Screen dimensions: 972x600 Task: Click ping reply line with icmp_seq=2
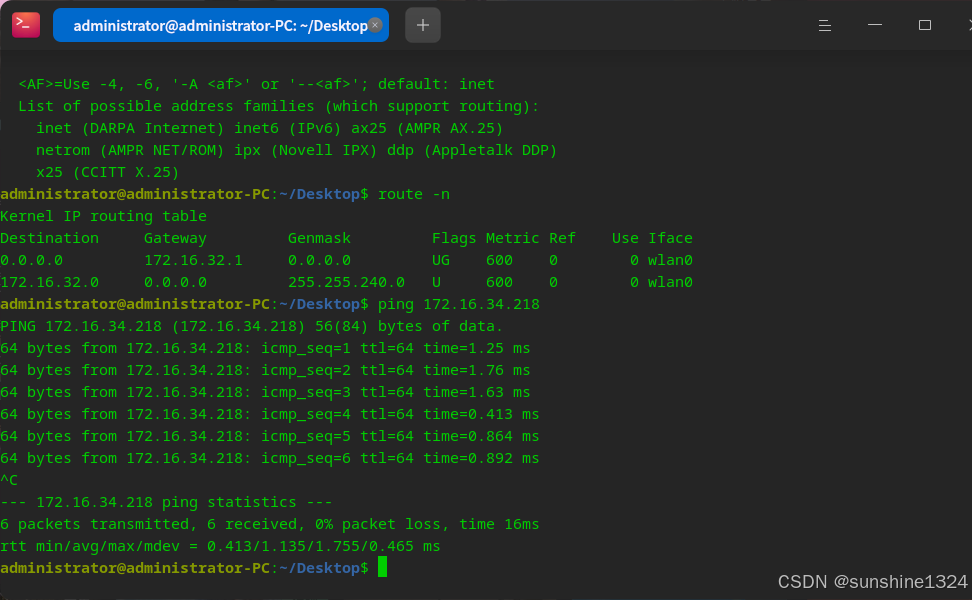pos(265,370)
